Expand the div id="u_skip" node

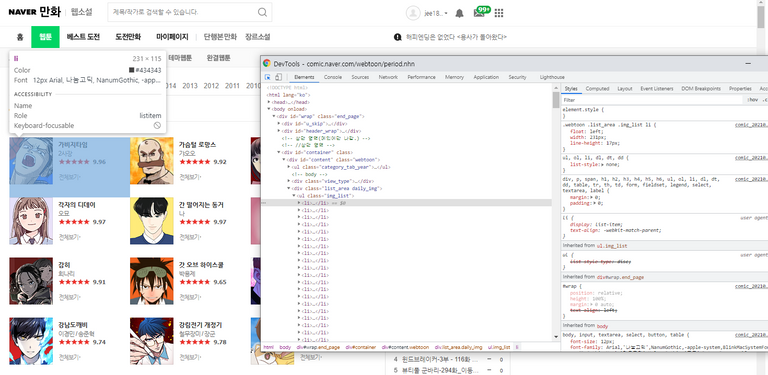click(279, 124)
